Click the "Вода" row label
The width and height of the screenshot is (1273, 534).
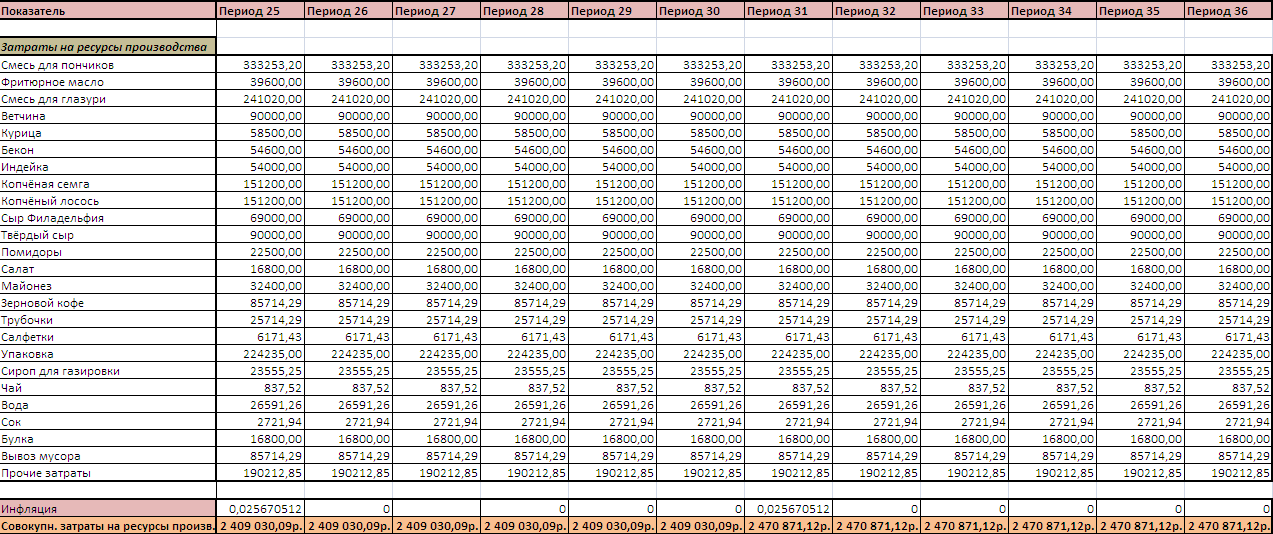(108, 405)
